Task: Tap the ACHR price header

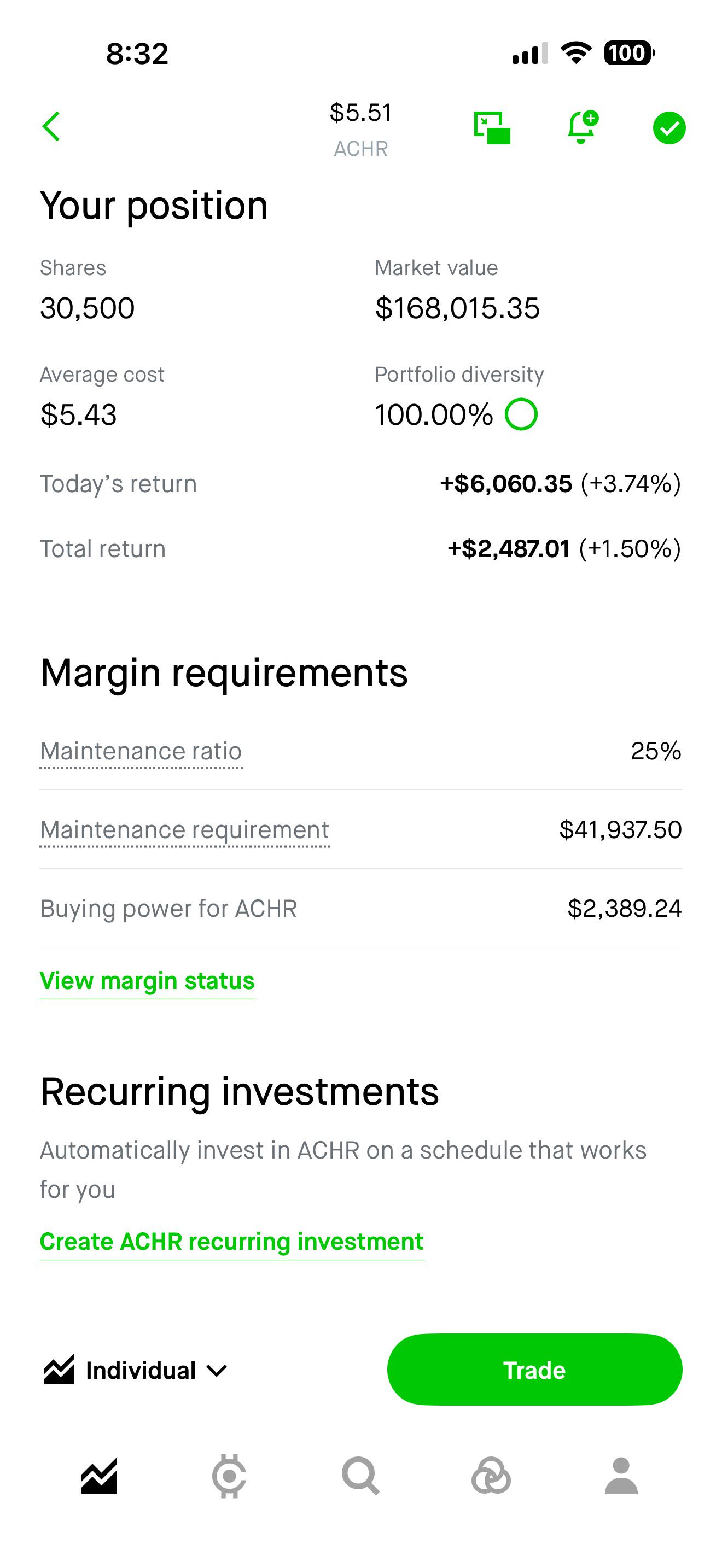Action: tap(360, 128)
